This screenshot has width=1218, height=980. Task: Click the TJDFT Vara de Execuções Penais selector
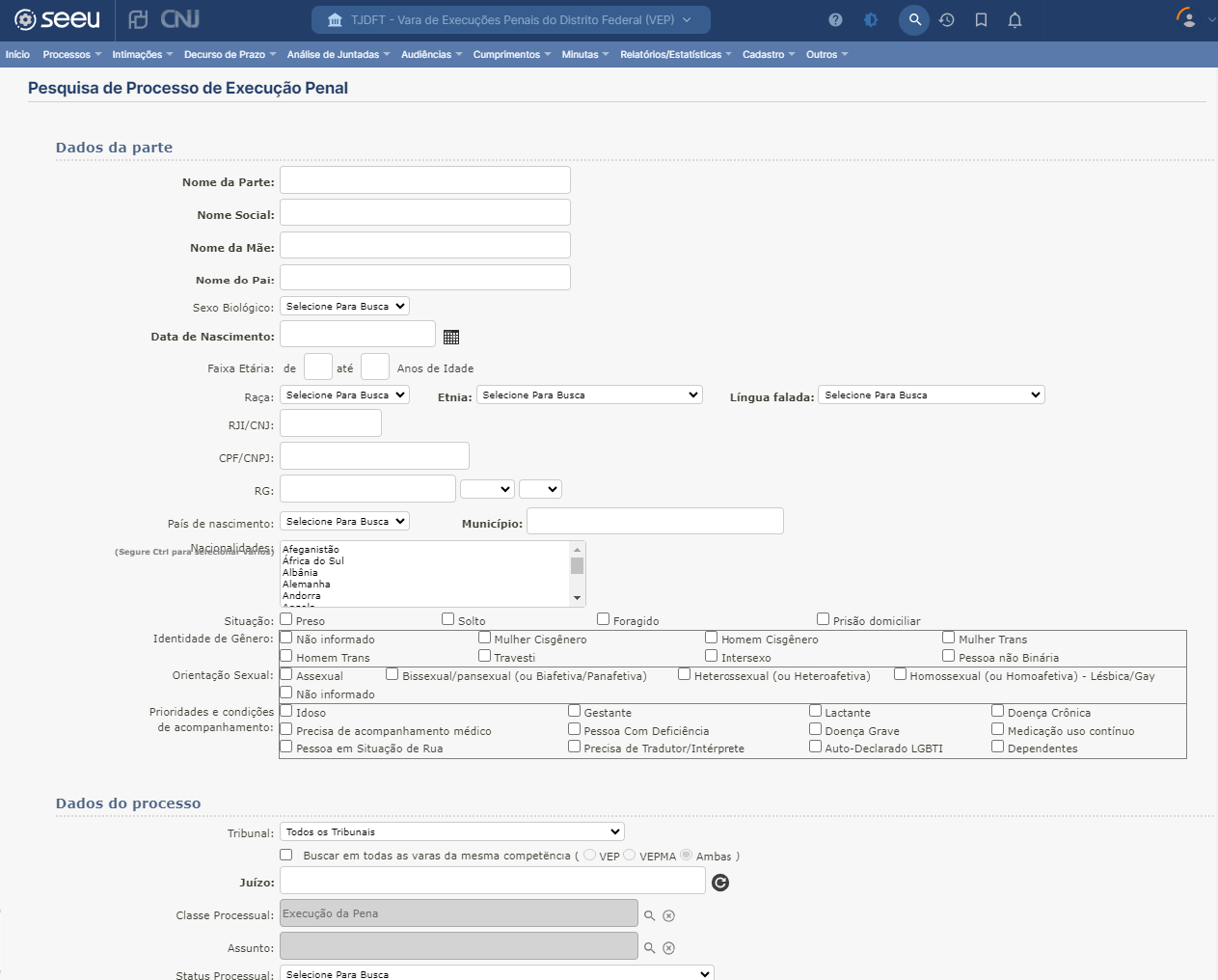[x=510, y=20]
